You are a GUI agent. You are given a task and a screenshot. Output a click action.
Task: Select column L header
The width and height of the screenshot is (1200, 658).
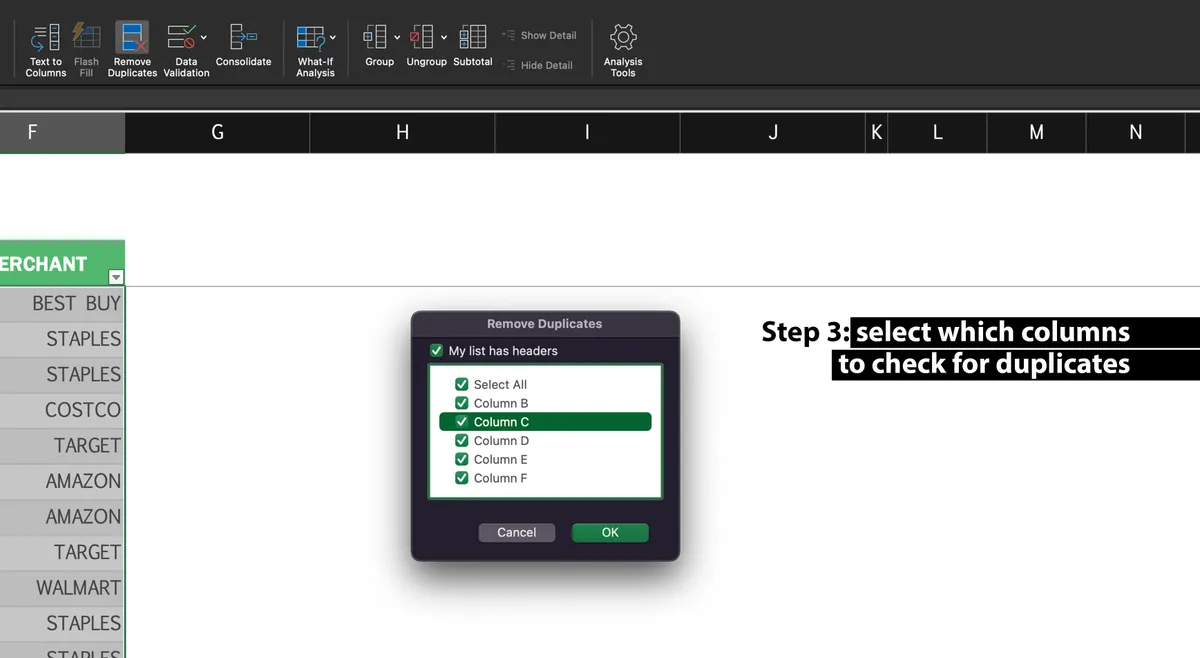937,132
